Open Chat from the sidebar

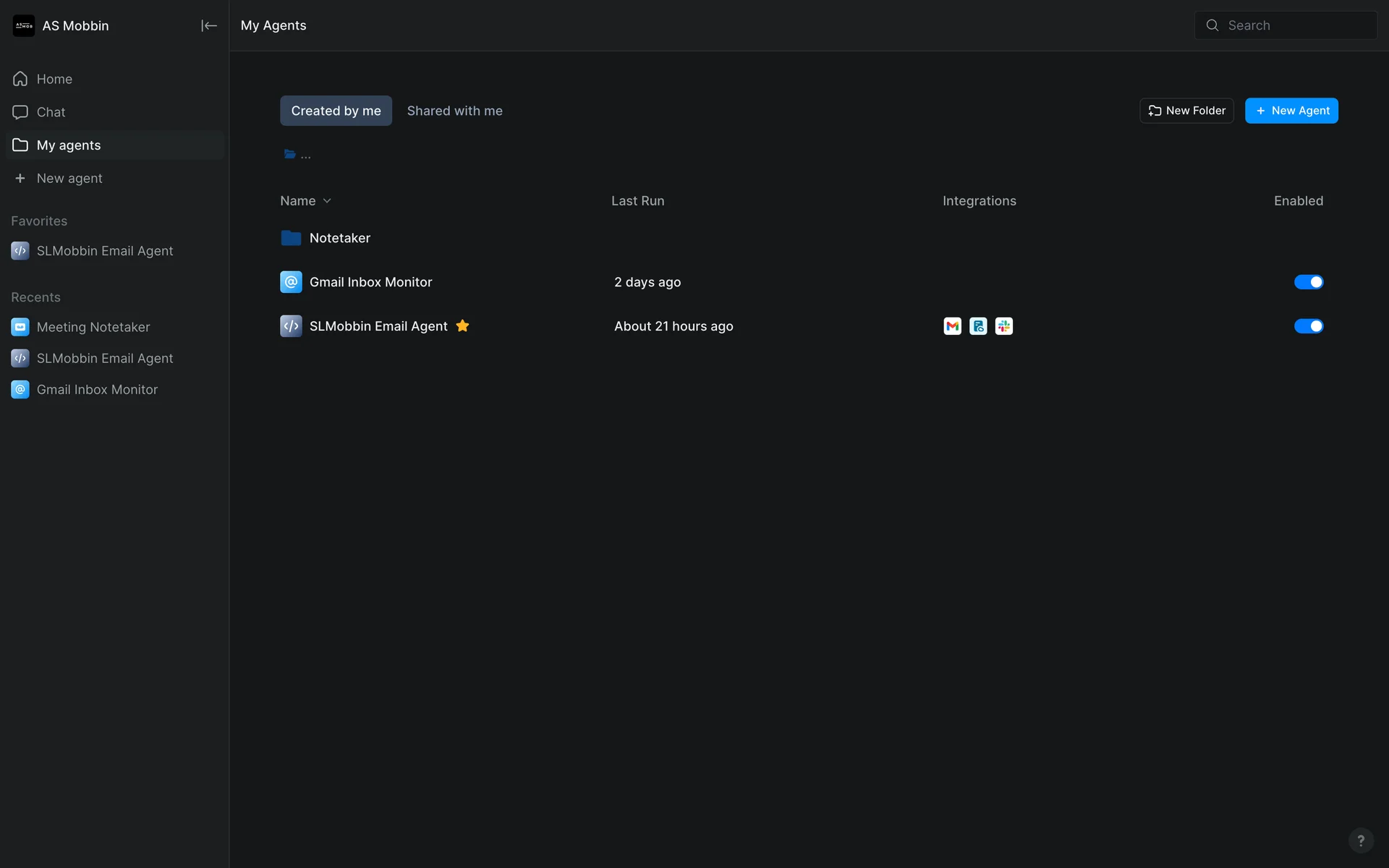[x=51, y=112]
